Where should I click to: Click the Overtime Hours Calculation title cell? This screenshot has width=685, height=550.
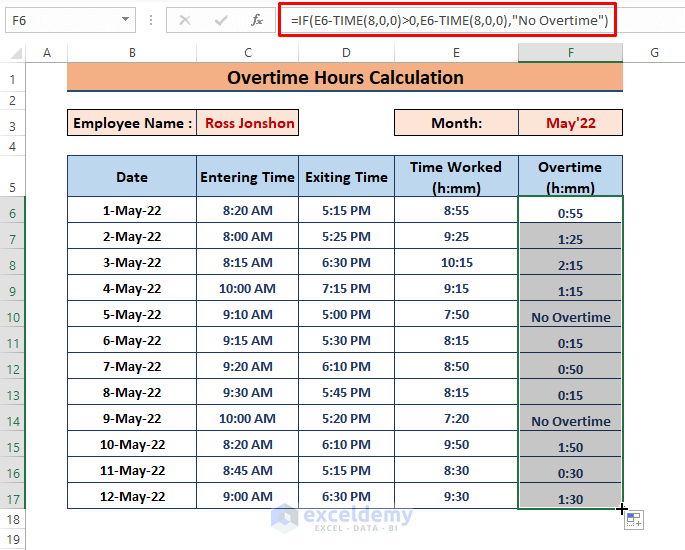click(345, 77)
